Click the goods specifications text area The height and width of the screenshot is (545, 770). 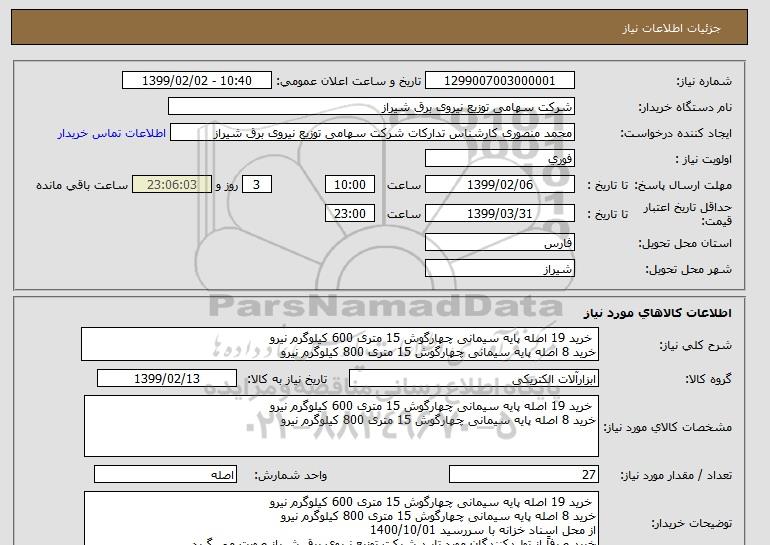[x=341, y=426]
